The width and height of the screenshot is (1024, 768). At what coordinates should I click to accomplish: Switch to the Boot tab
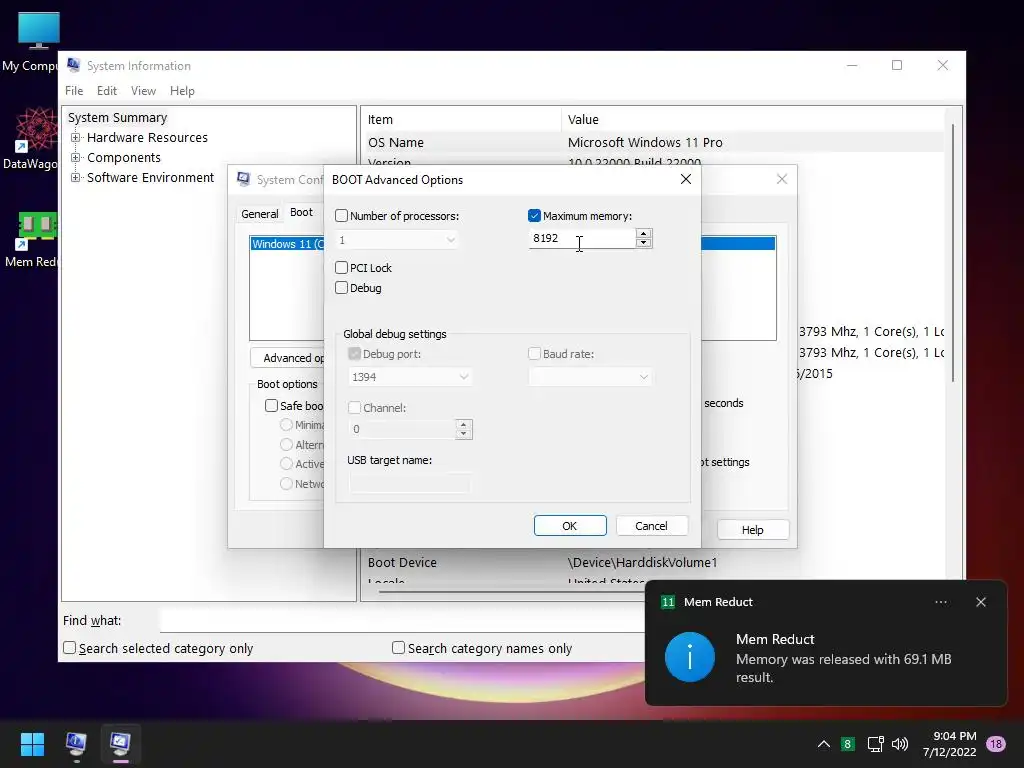point(301,212)
